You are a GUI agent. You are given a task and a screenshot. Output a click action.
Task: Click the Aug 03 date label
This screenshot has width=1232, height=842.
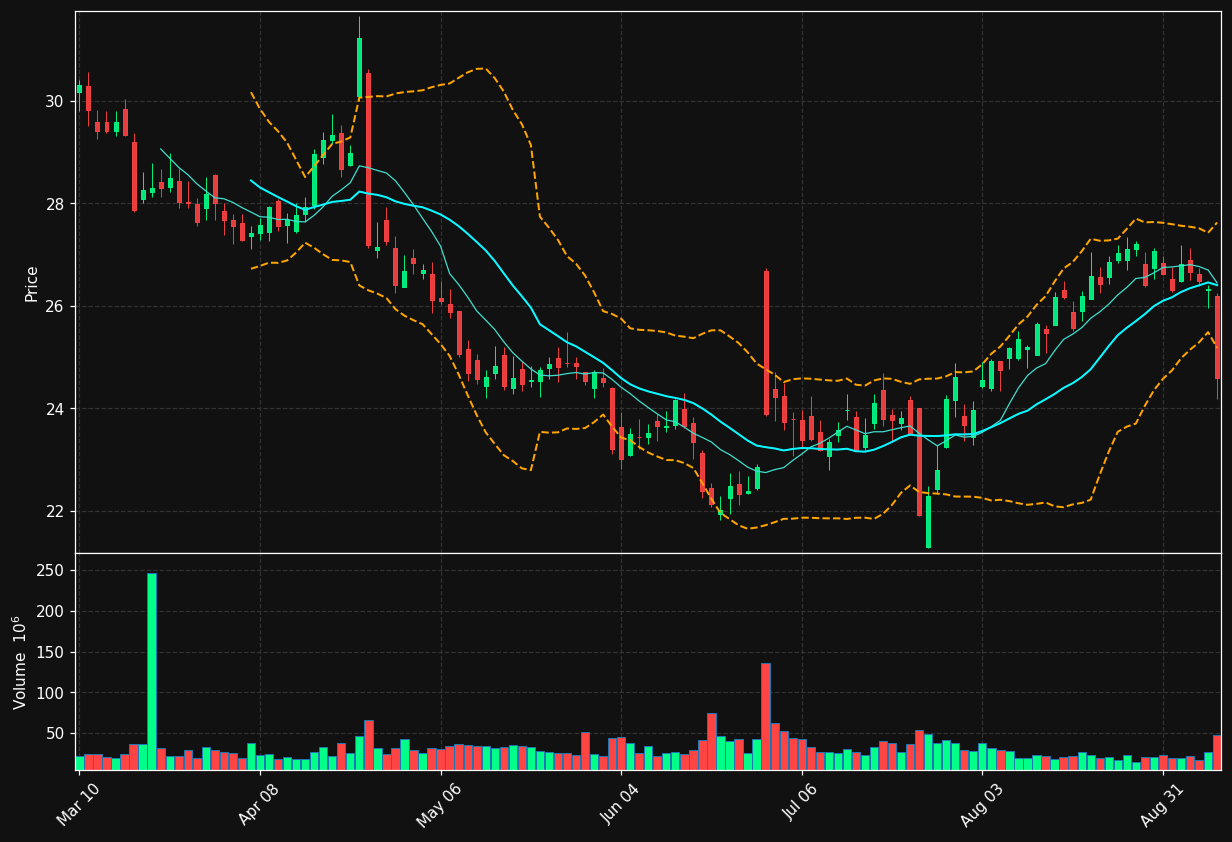(x=983, y=804)
